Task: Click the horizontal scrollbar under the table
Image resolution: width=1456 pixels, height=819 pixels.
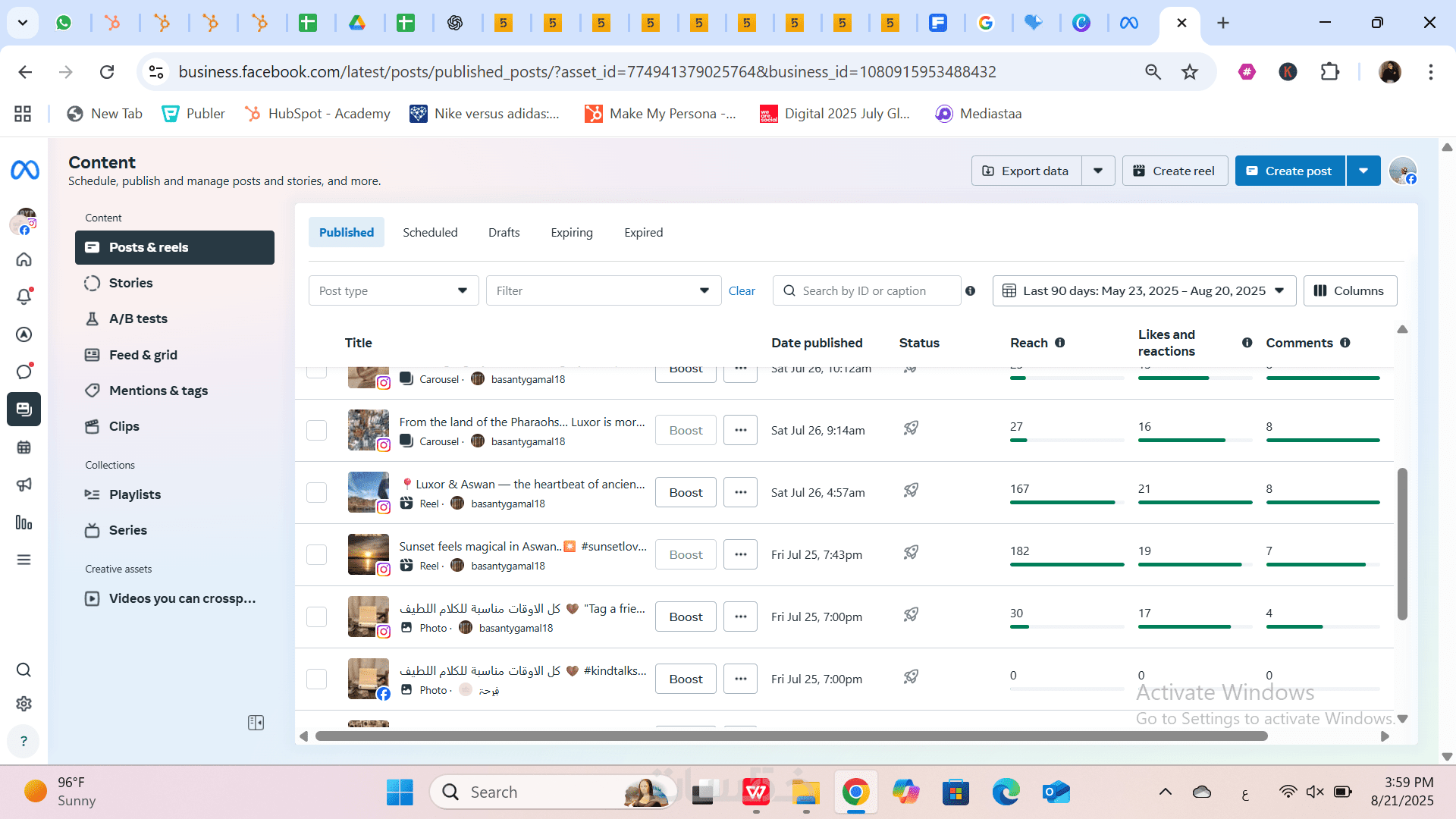Action: [x=791, y=736]
